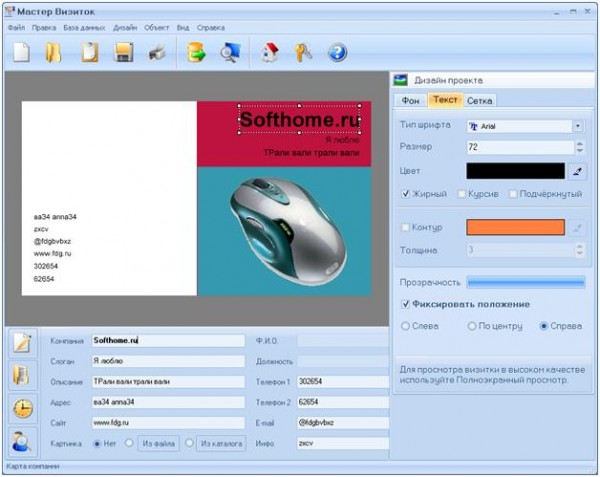Open the База данных menu
Screen dimensions: 600x477
click(x=84, y=28)
